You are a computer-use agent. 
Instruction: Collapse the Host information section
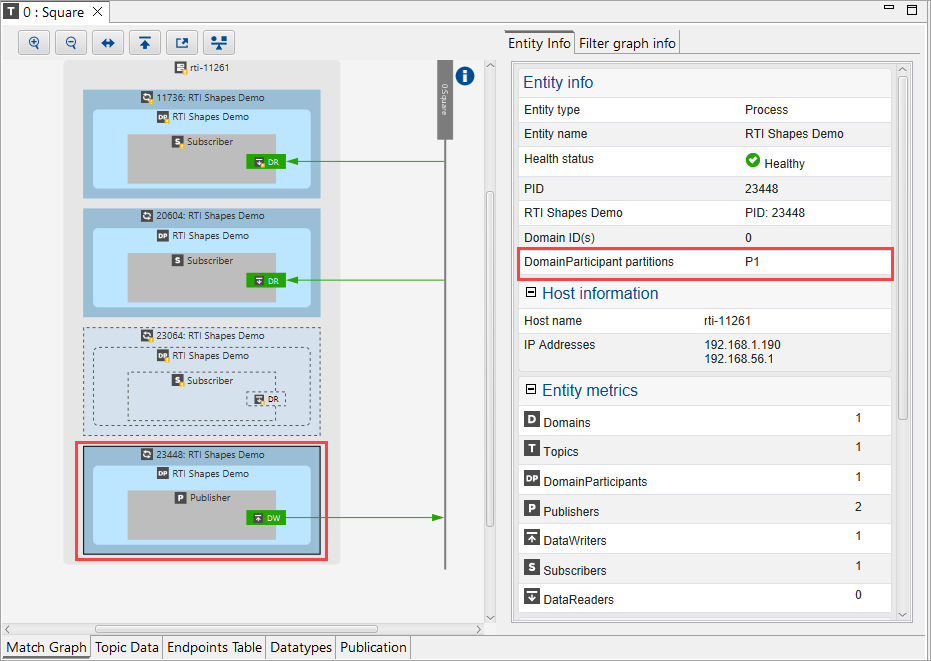point(531,293)
